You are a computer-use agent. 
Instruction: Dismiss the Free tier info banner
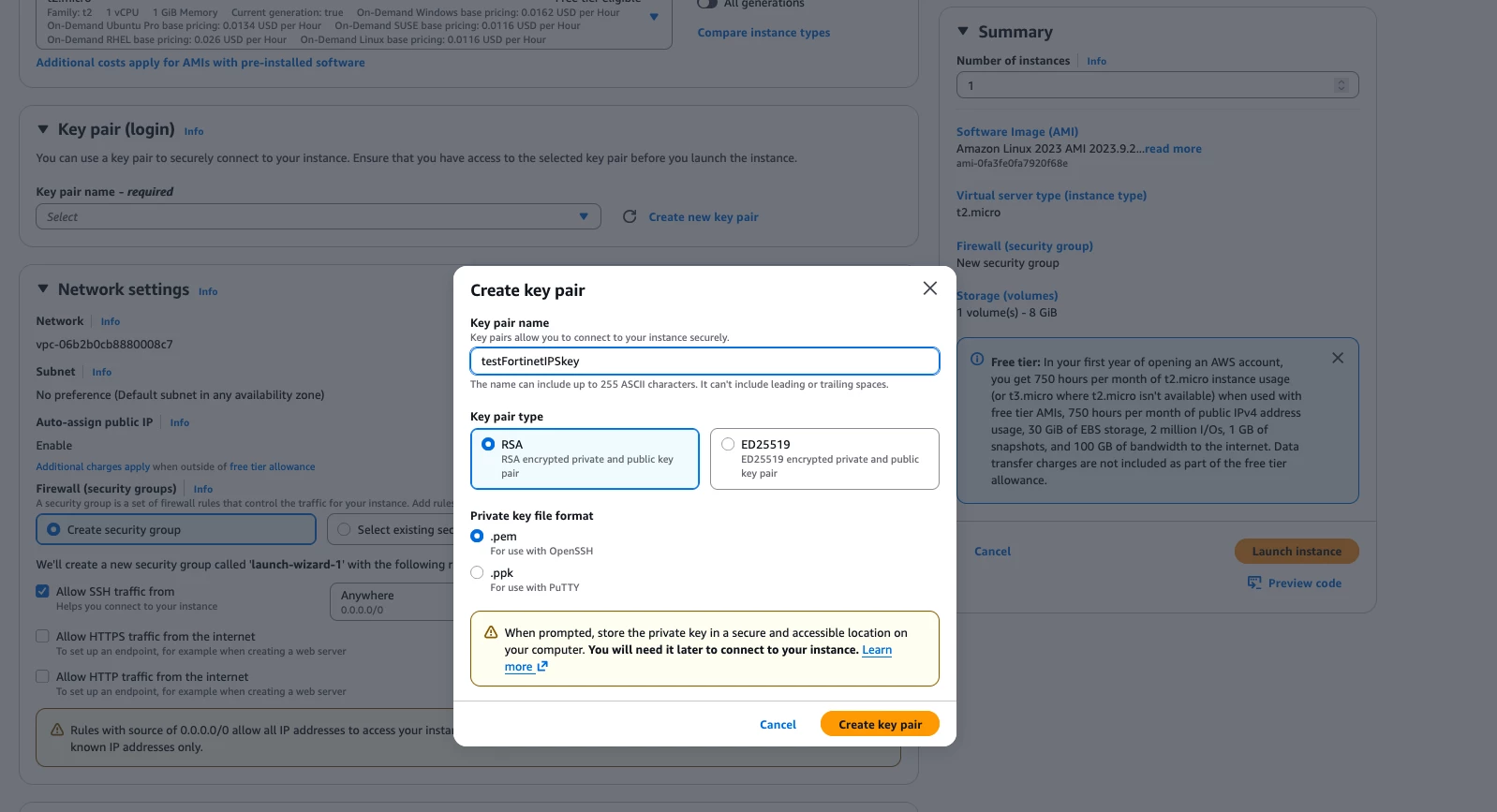click(x=1338, y=358)
